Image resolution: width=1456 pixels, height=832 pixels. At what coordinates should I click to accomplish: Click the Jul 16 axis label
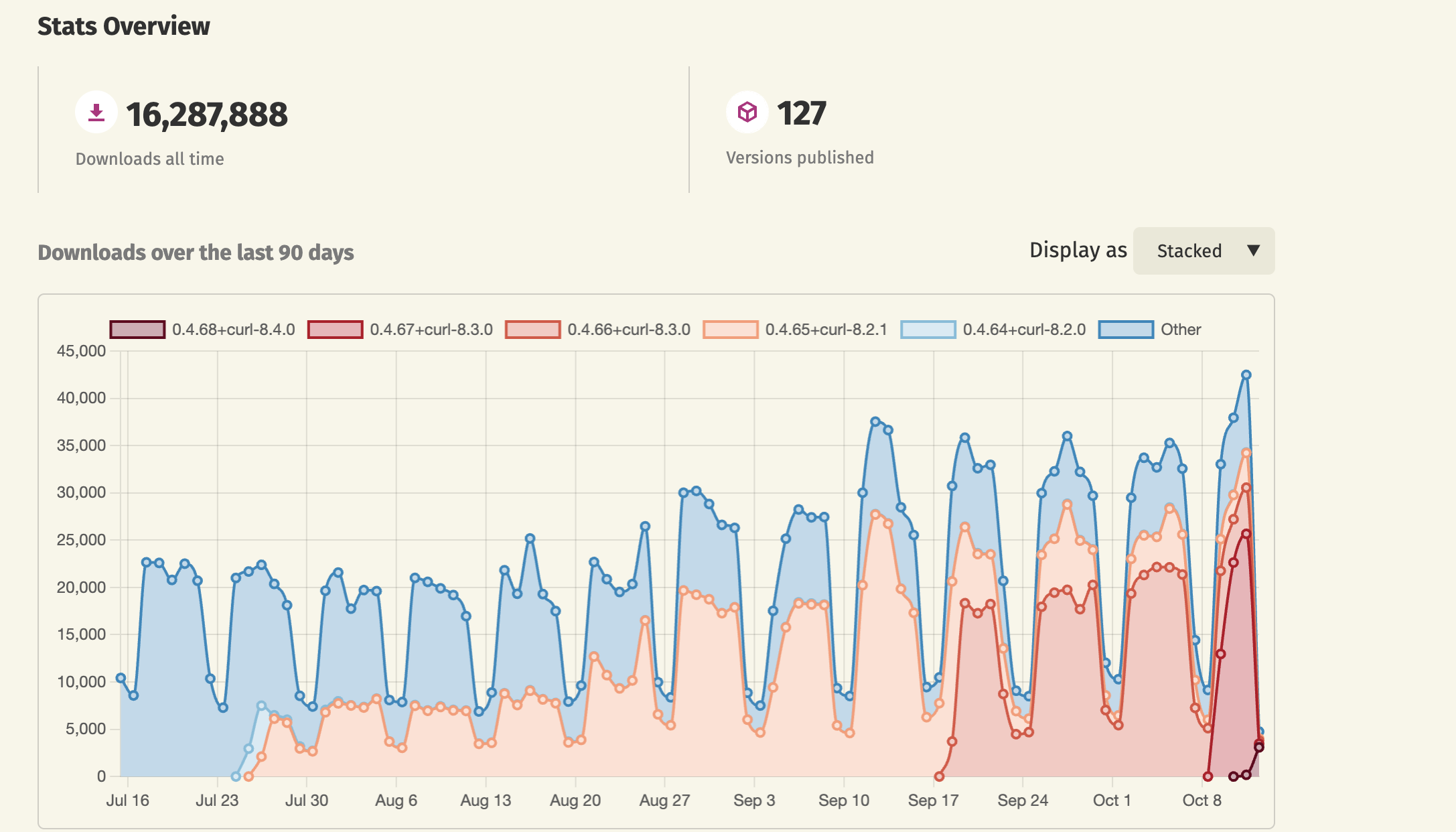click(127, 801)
